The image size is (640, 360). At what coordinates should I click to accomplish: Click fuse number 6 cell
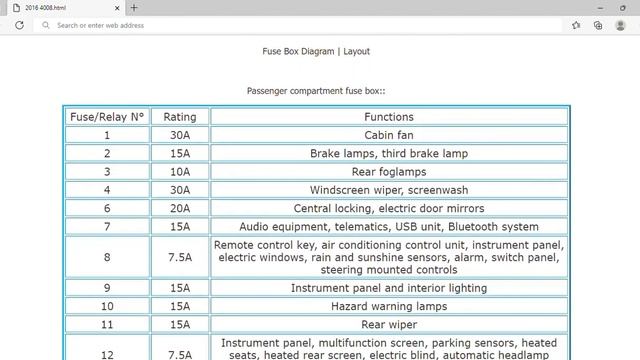(107, 208)
